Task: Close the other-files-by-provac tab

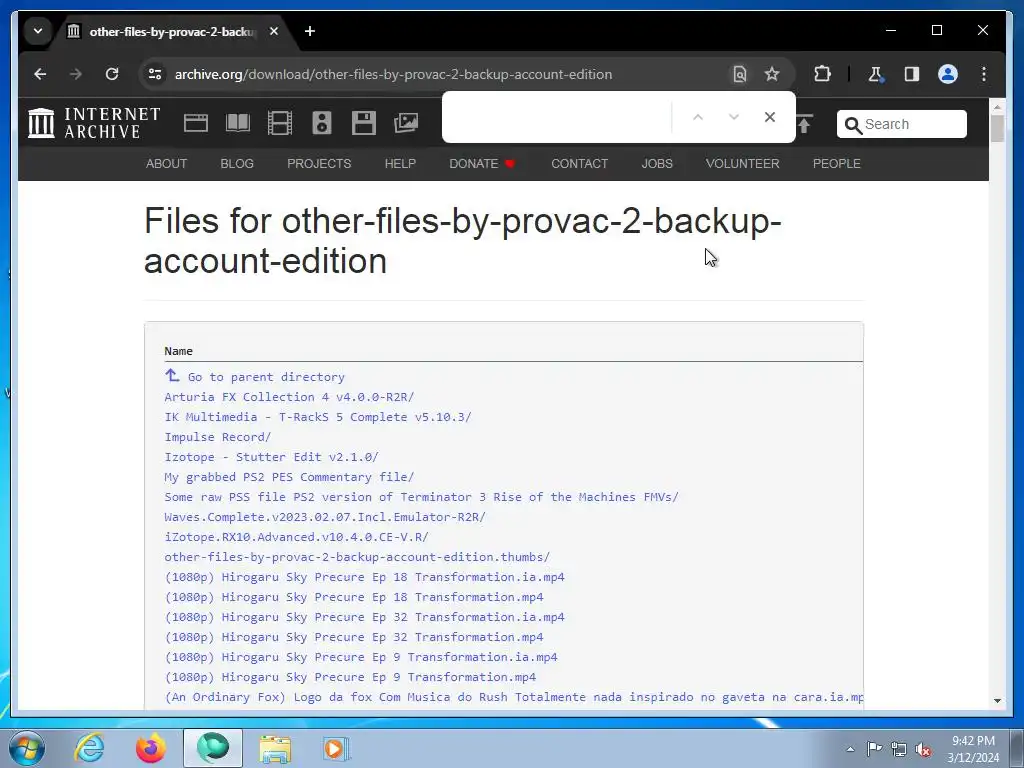Action: point(274,31)
